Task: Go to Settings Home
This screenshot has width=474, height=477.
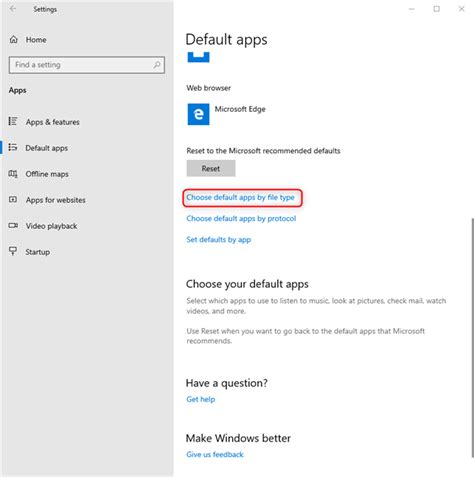Action: coord(36,40)
